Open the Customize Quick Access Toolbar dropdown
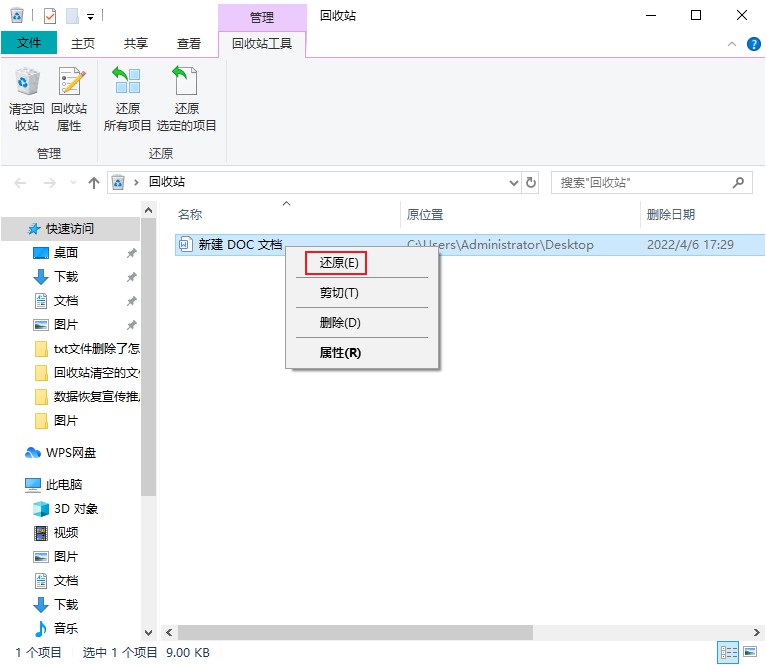Image resolution: width=766 pixels, height=665 pixels. 90,17
